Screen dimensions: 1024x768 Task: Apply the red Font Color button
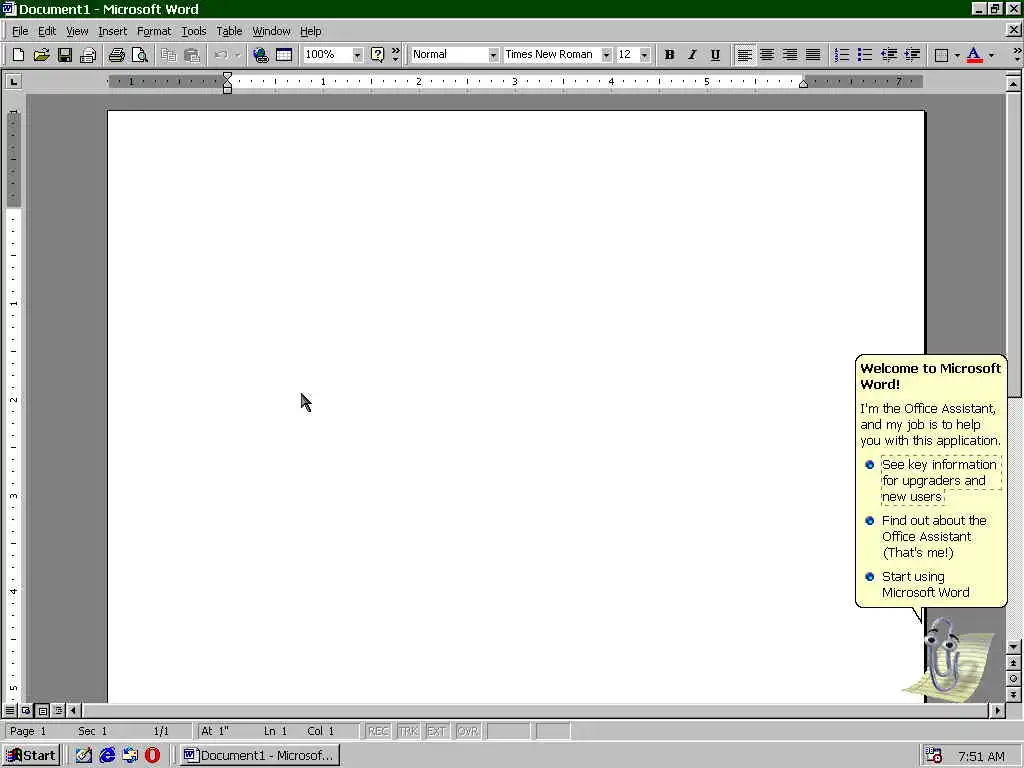tap(974, 55)
